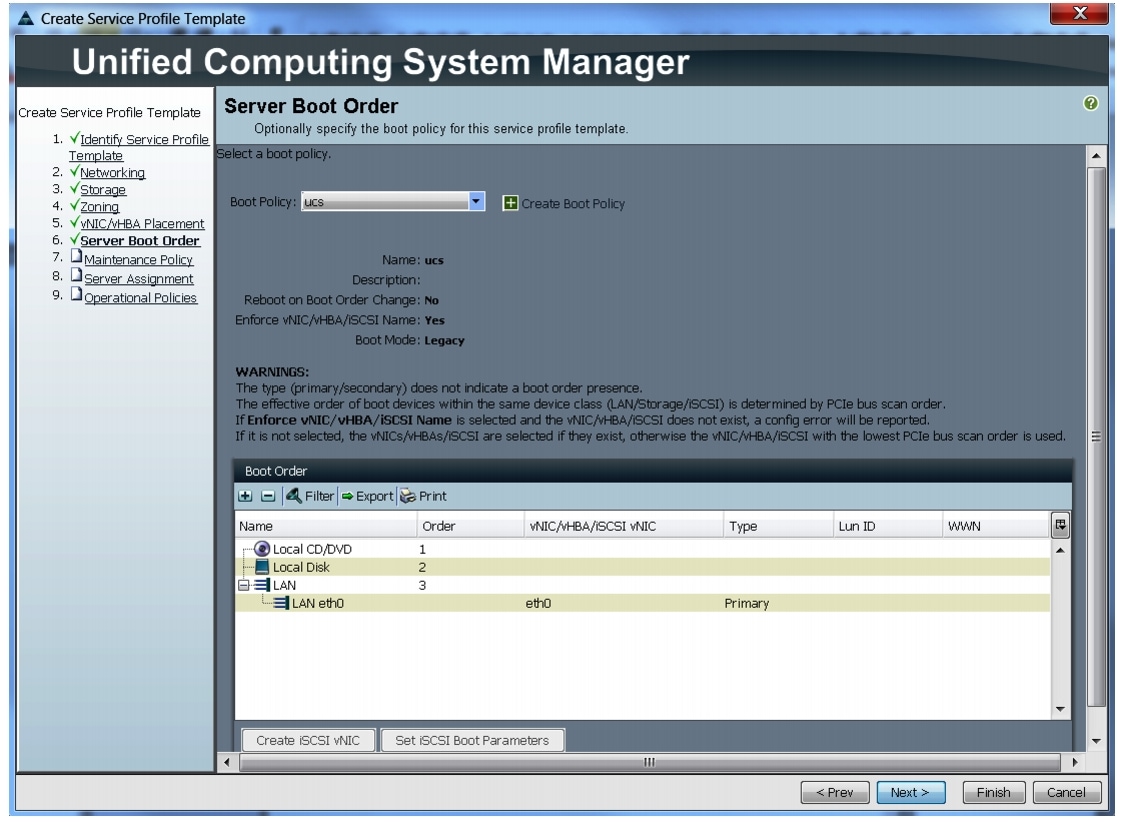Click the LAN eth0 child row icon
Screen dimensions: 1131x822
point(281,604)
